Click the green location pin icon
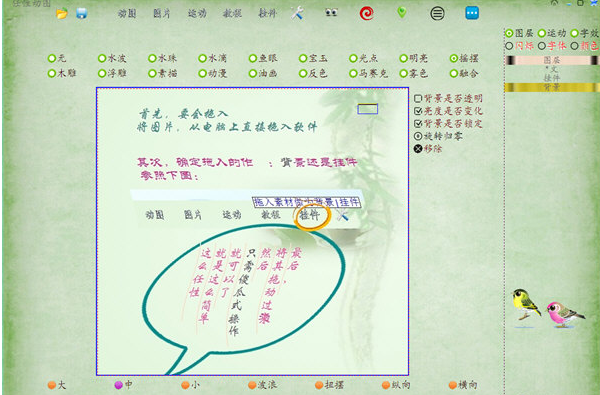Viewport: 600px width, 395px height. click(402, 13)
